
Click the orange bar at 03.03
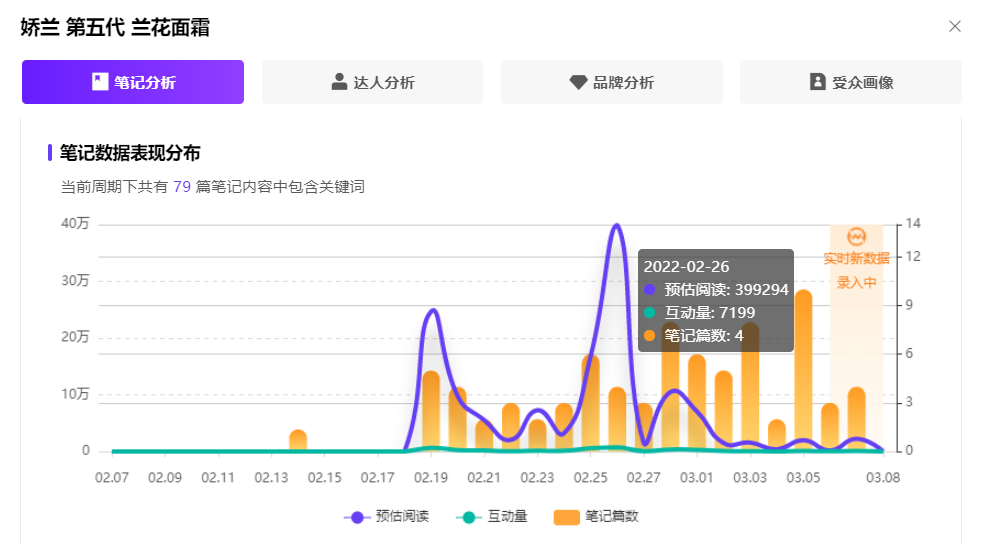[750, 387]
